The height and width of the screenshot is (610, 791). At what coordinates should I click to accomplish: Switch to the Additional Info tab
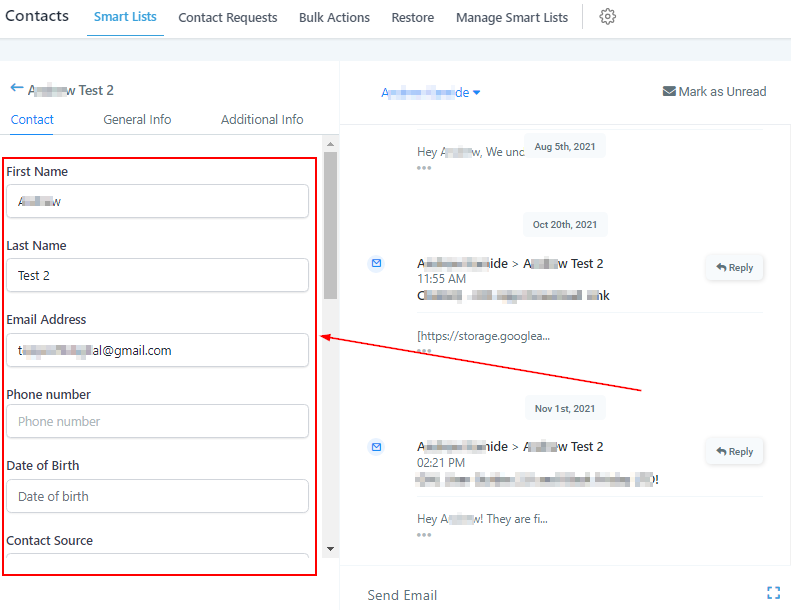[262, 119]
